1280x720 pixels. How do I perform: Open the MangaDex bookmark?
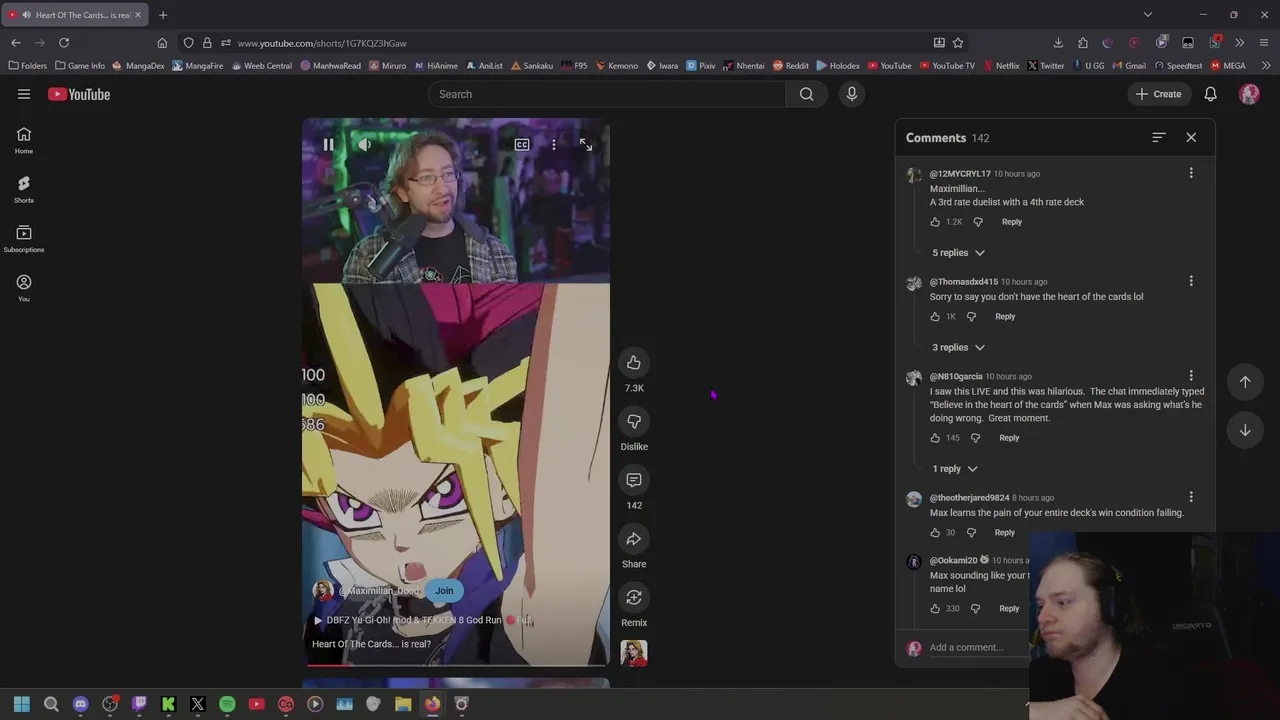coord(138,66)
